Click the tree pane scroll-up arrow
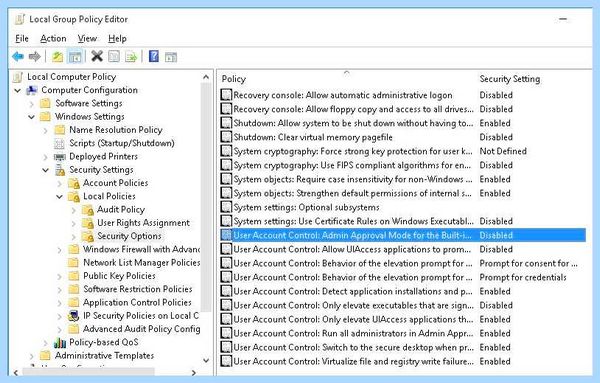 (206, 77)
